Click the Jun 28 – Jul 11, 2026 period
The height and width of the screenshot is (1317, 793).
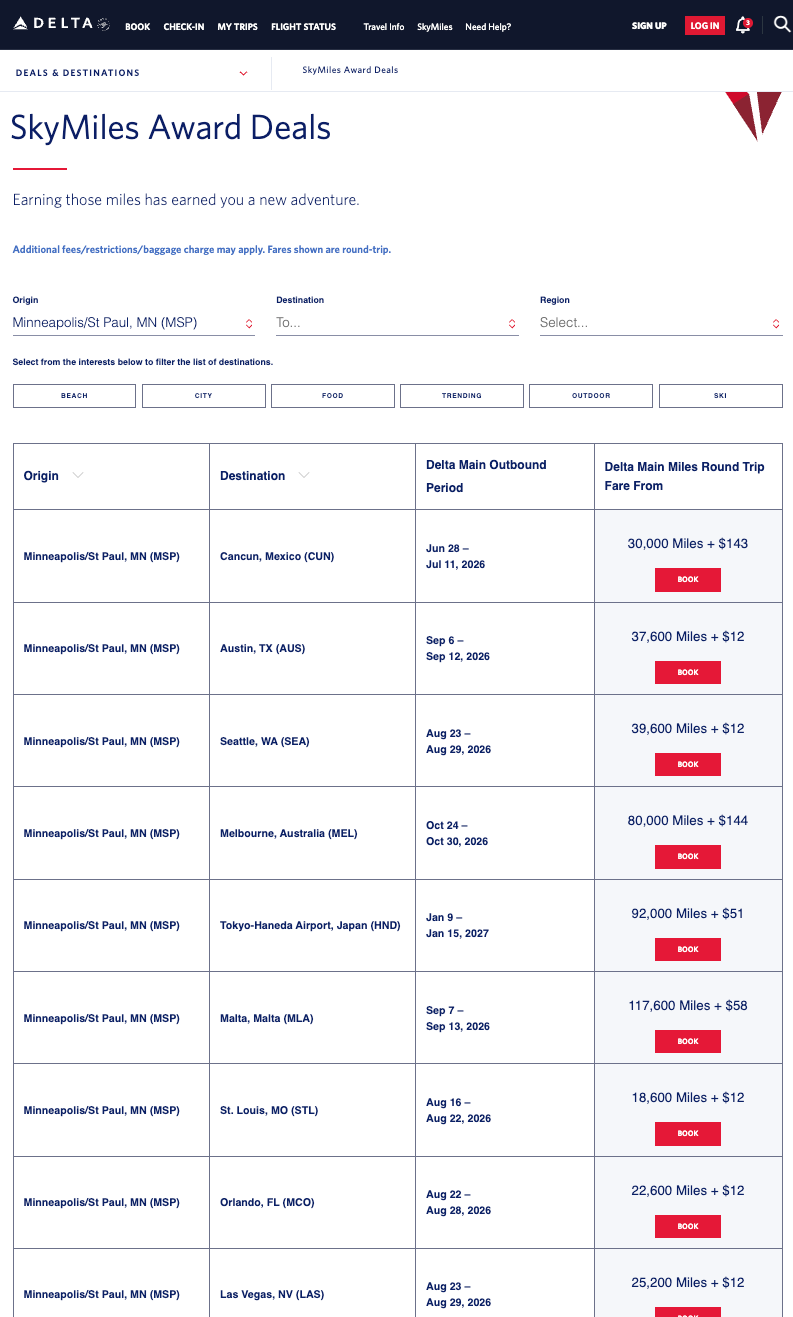455,556
